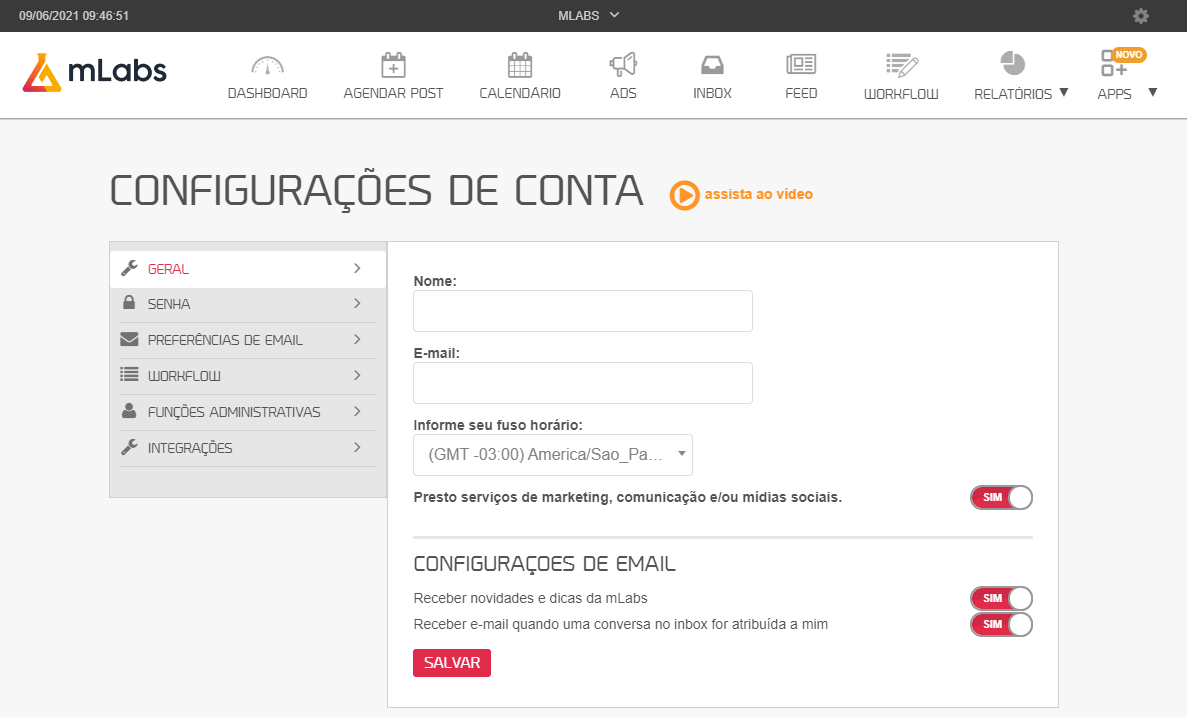Turn off 'Receber novidades e dicas da mLabs'
The height and width of the screenshot is (717, 1187).
(x=1001, y=598)
